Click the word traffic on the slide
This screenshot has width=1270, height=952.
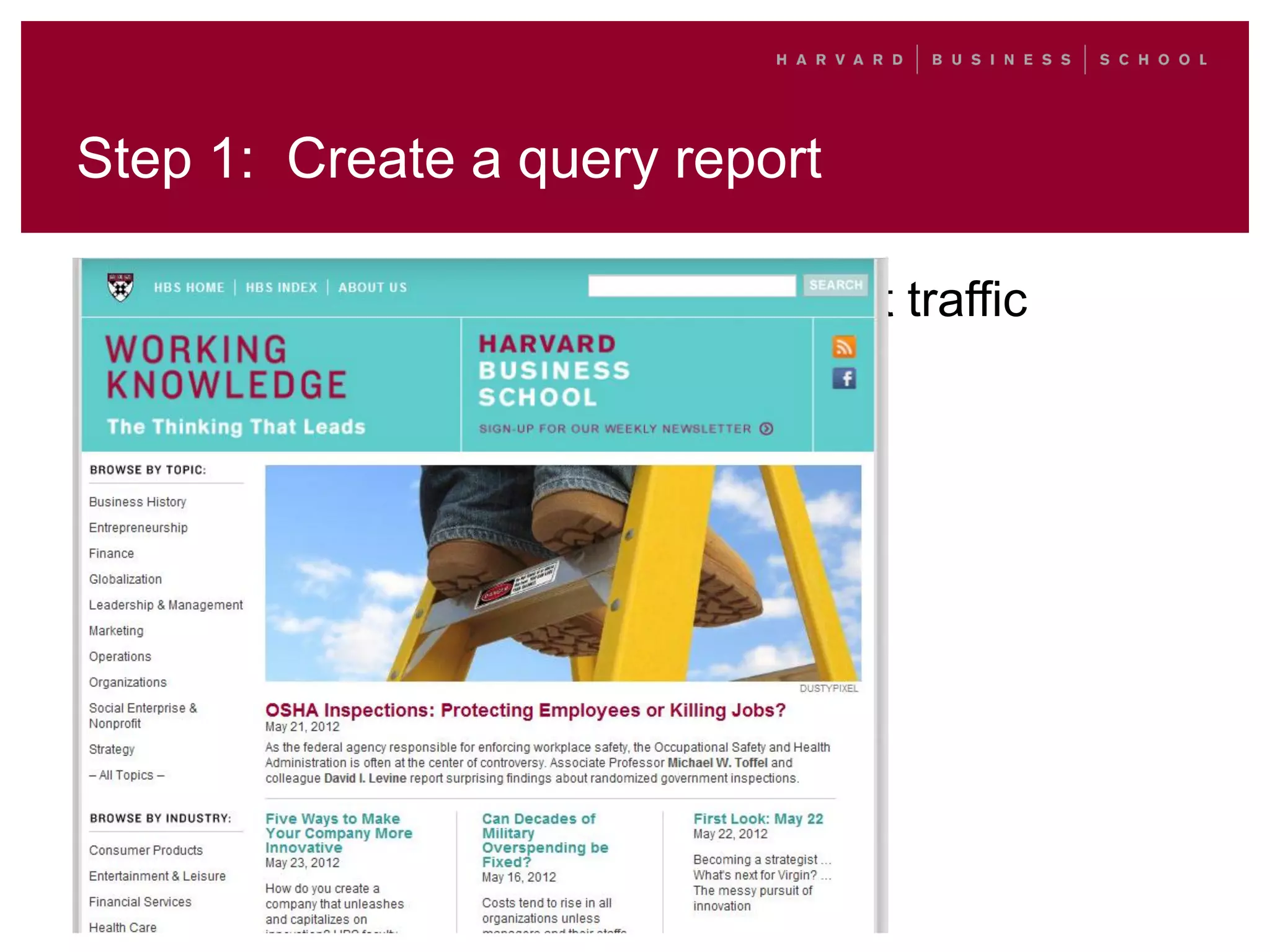pos(967,299)
